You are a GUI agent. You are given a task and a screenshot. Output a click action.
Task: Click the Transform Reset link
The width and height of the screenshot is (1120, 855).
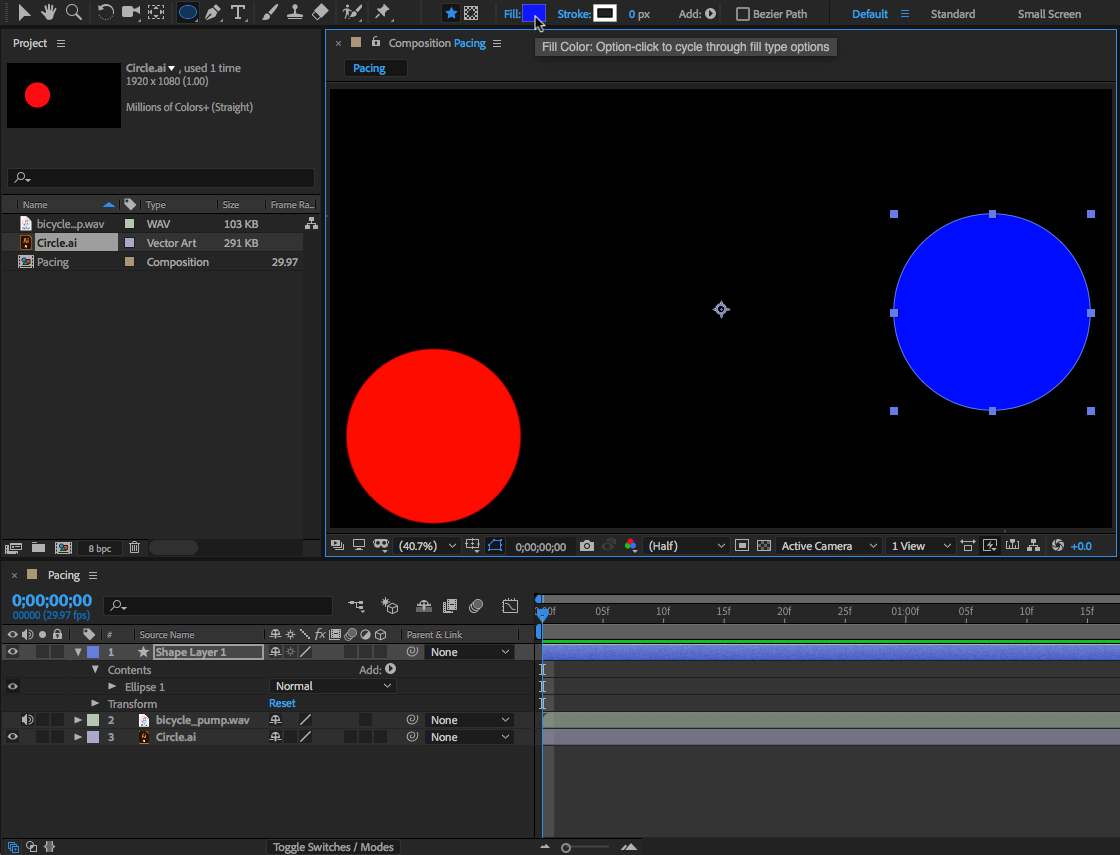(x=282, y=704)
